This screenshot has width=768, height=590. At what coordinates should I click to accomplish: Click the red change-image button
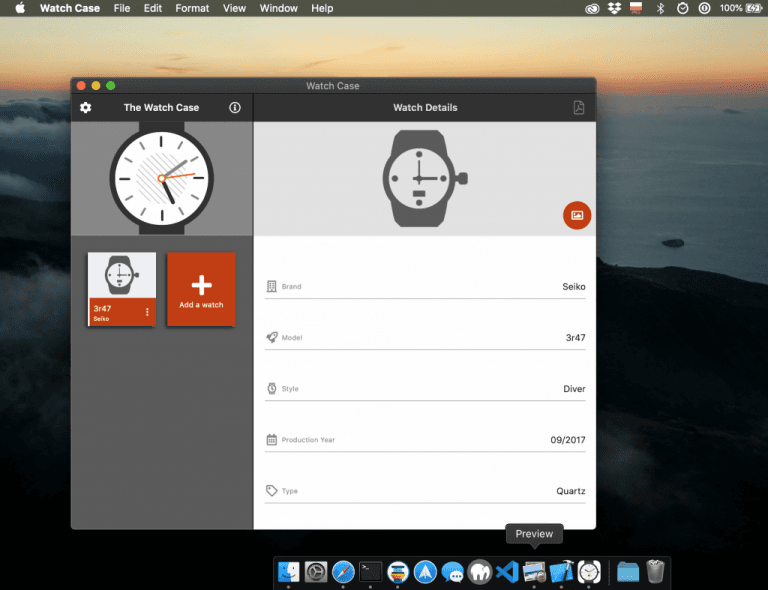577,215
